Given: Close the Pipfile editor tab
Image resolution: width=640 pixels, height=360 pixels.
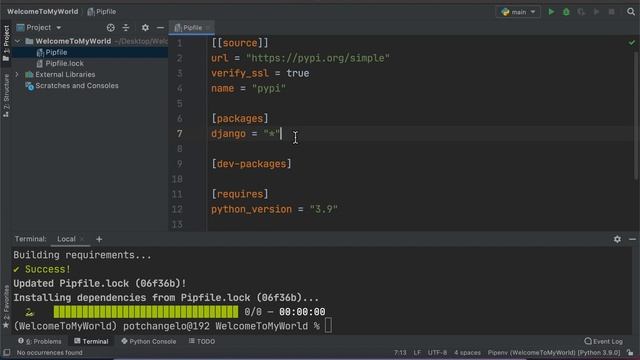Looking at the screenshot, I should (208, 28).
